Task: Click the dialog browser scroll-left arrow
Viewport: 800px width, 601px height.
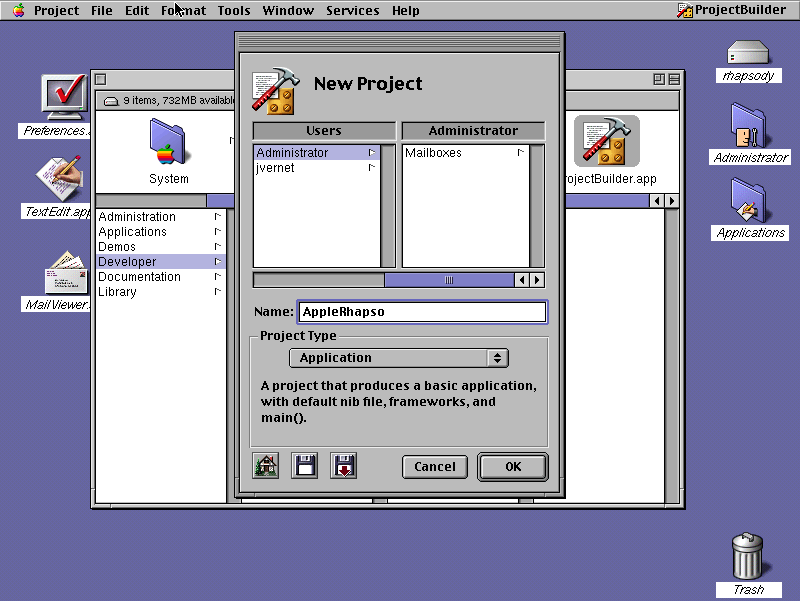Action: (521, 280)
